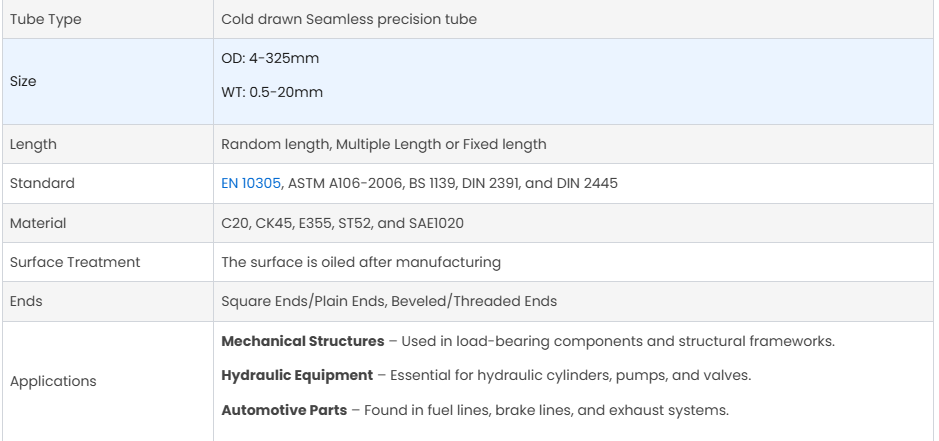Click the Length row label
Image resolution: width=939 pixels, height=441 pixels.
(32, 144)
